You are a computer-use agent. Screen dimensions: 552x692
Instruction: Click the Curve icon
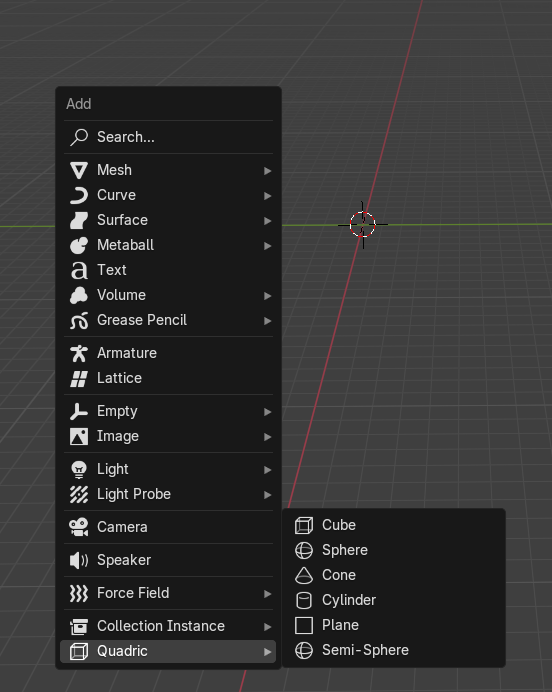(x=79, y=196)
